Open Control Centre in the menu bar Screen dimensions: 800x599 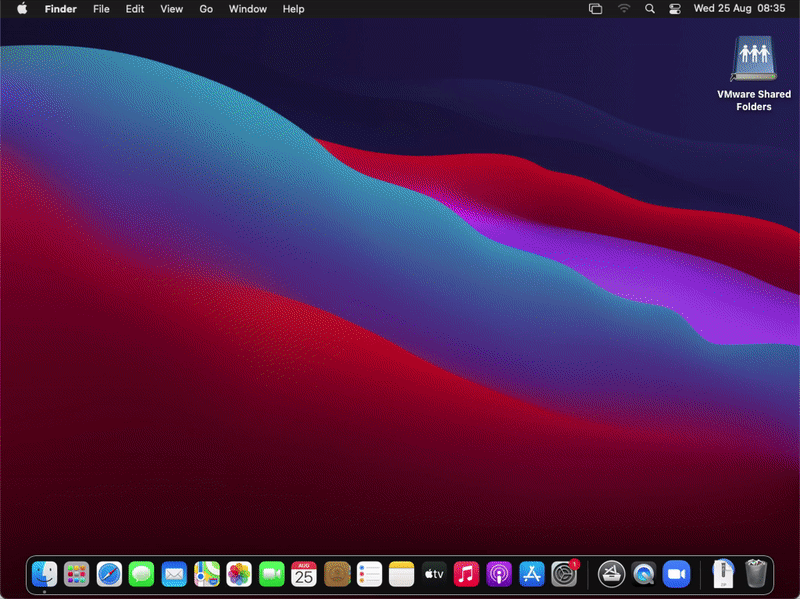[x=674, y=9]
